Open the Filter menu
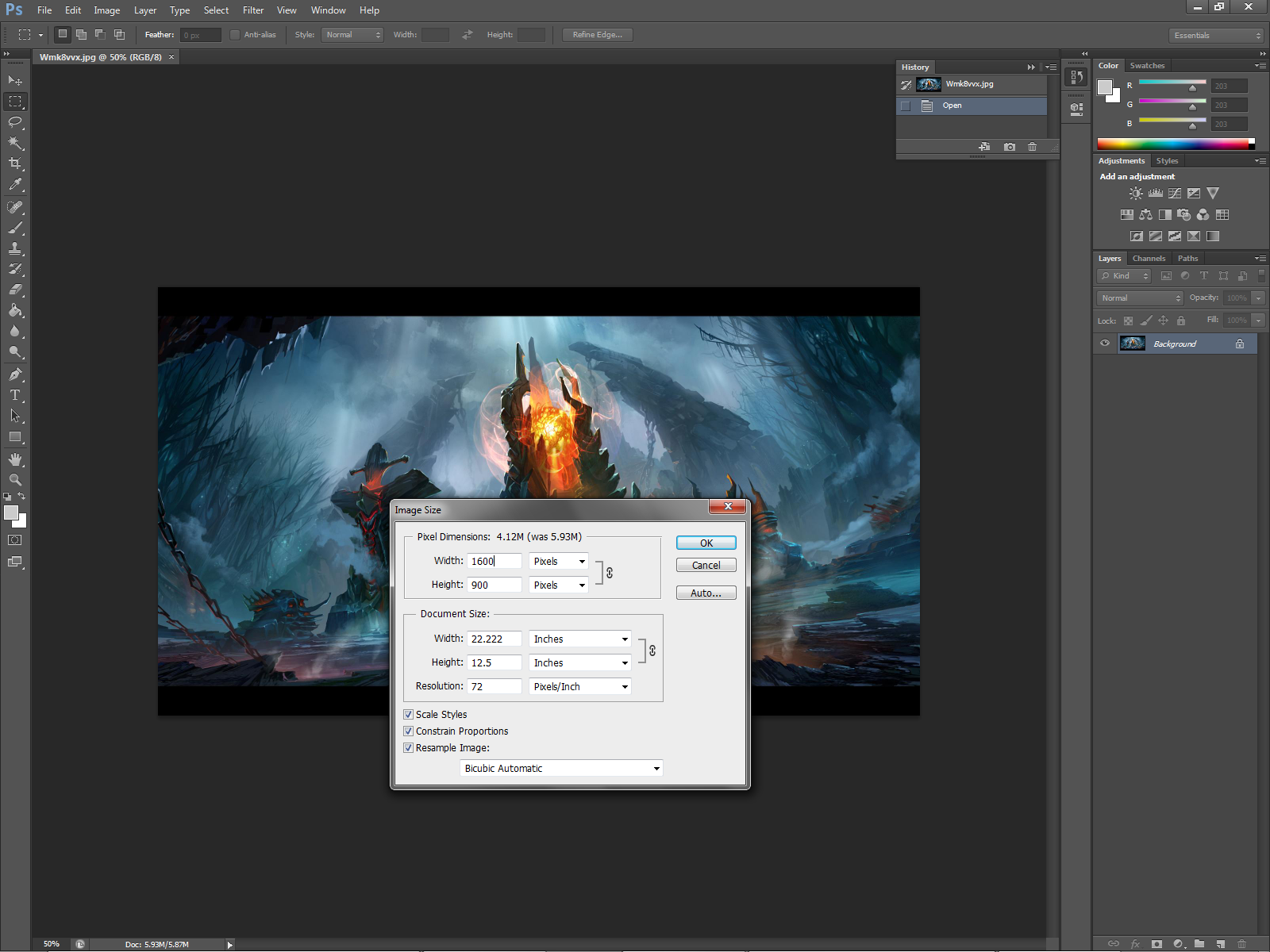The image size is (1270, 952). pyautogui.click(x=252, y=10)
